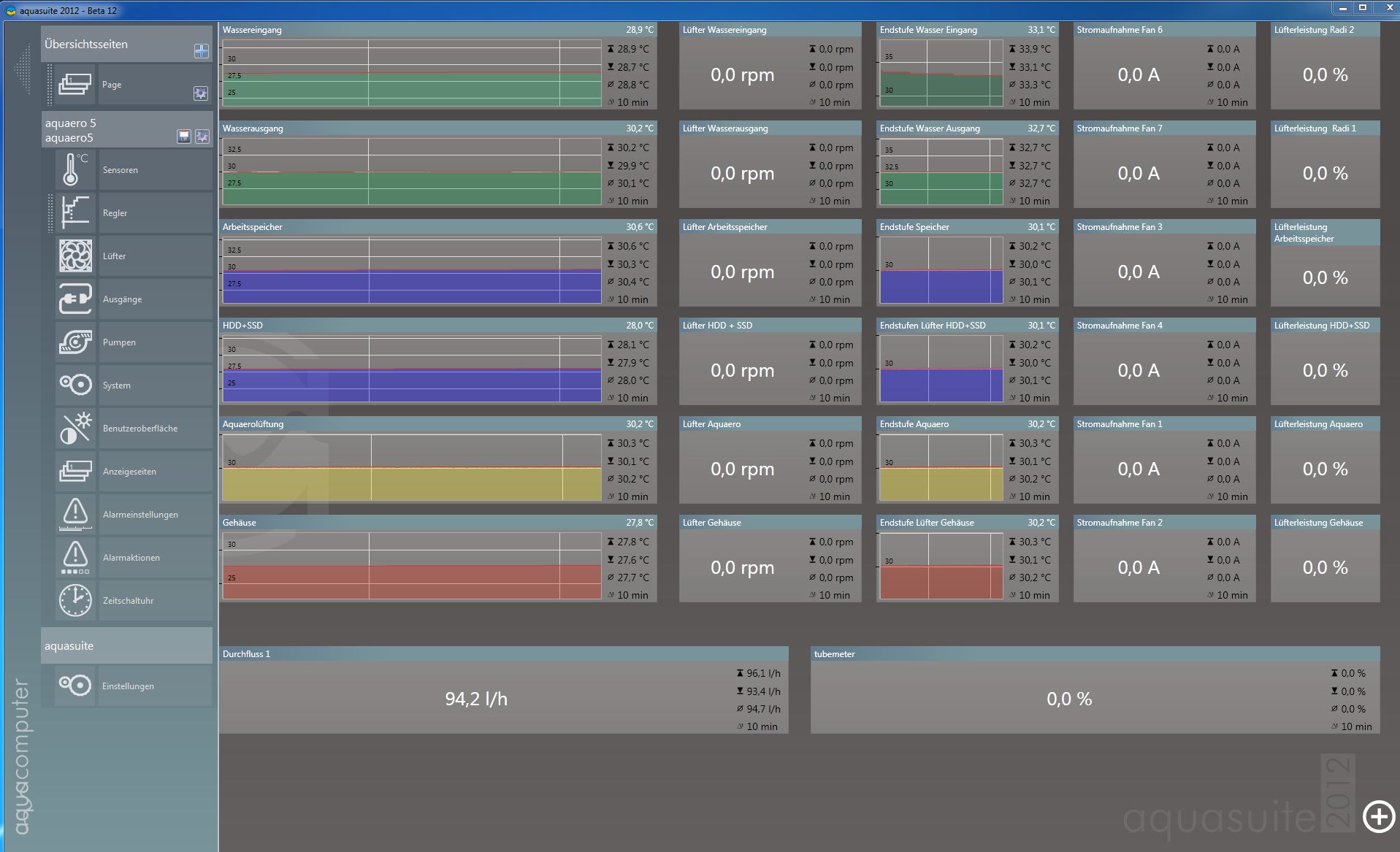Viewport: 1400px width, 852px height.
Task: Click the Wasserausgang temperature chart
Action: [412, 172]
